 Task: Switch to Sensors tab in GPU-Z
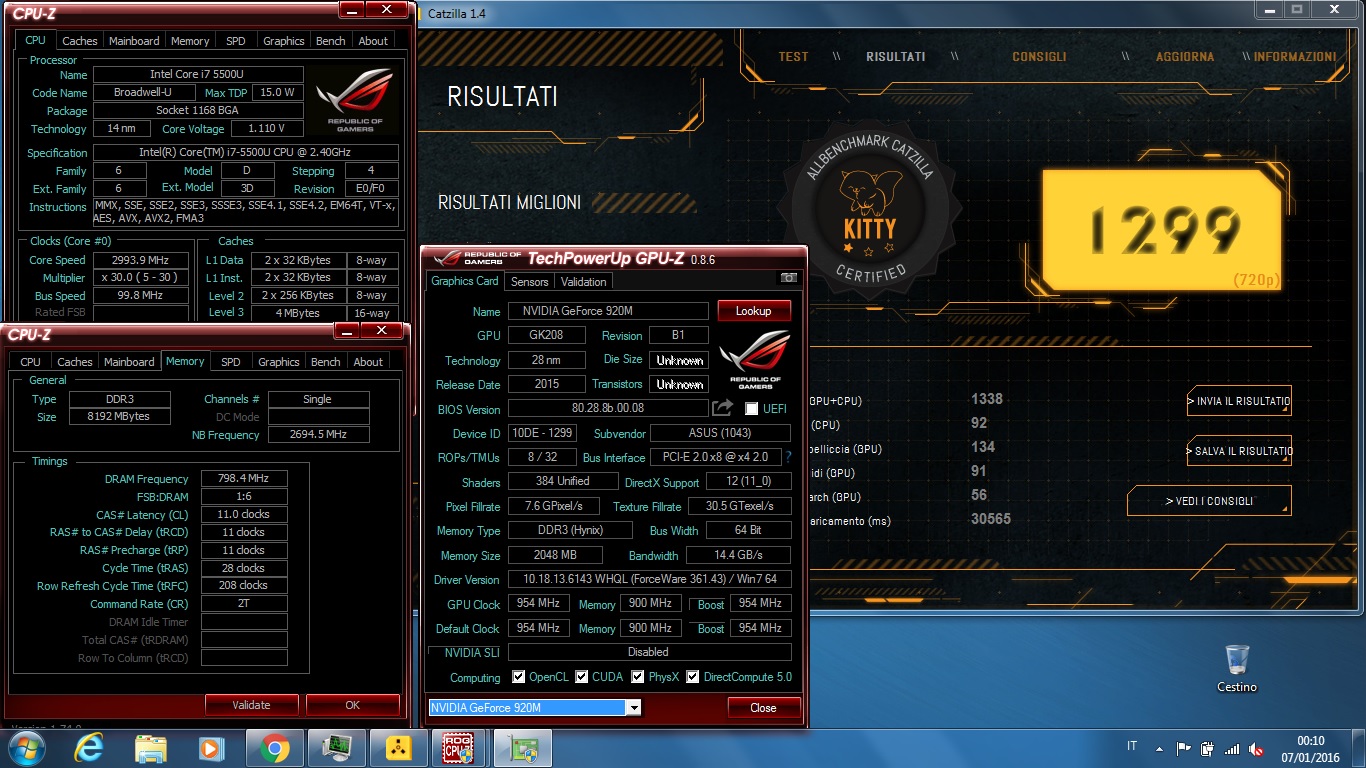click(529, 281)
